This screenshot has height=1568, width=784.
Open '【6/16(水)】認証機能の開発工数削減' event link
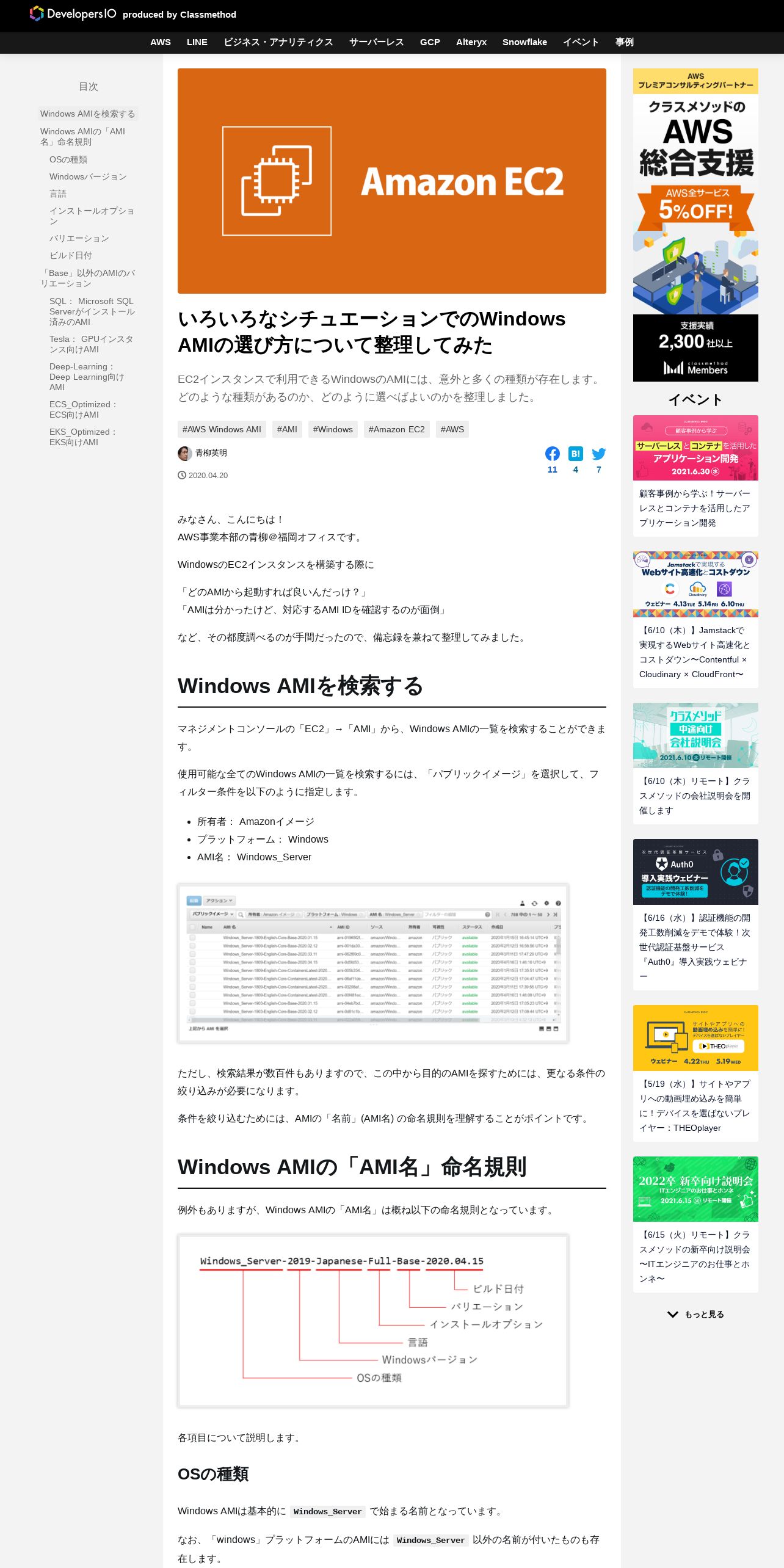click(695, 947)
